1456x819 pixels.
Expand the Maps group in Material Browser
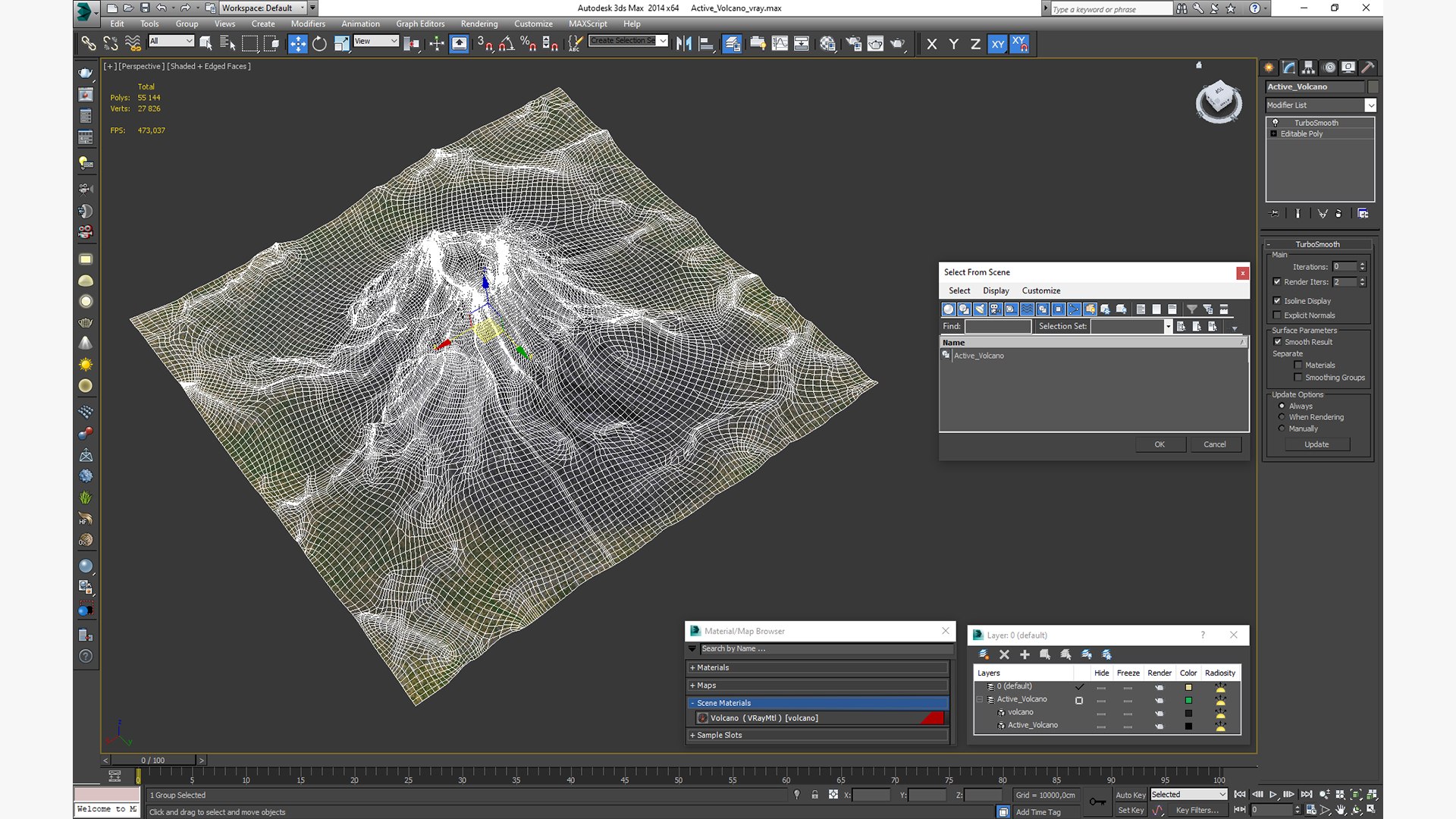point(819,686)
